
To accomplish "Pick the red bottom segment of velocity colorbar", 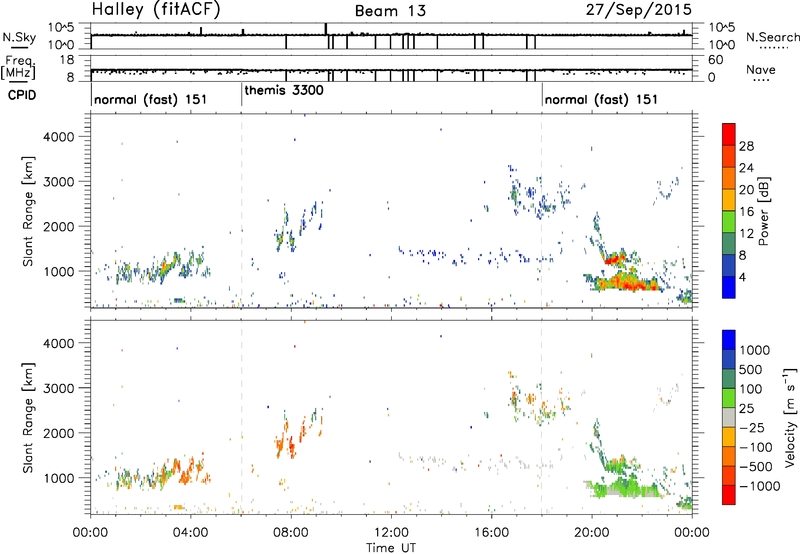I will (x=729, y=494).
